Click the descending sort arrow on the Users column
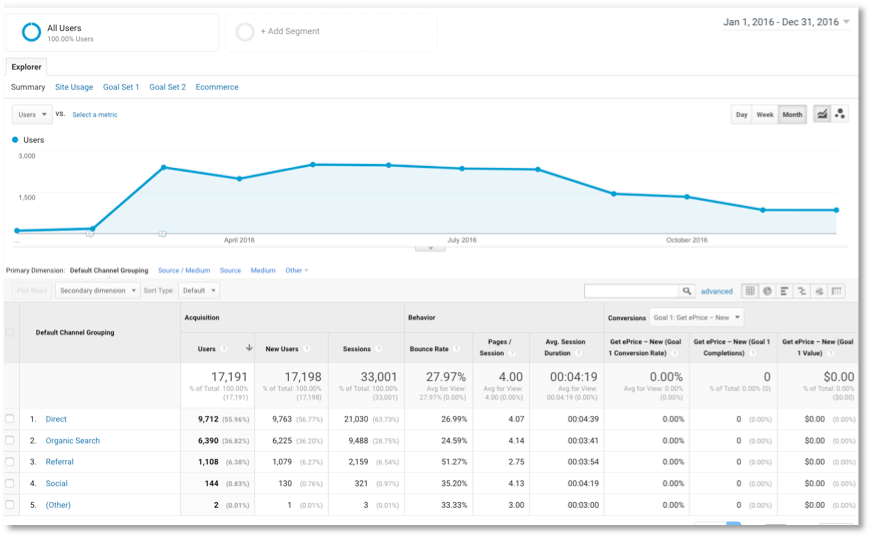Image resolution: width=872 pixels, height=538 pixels. point(249,348)
